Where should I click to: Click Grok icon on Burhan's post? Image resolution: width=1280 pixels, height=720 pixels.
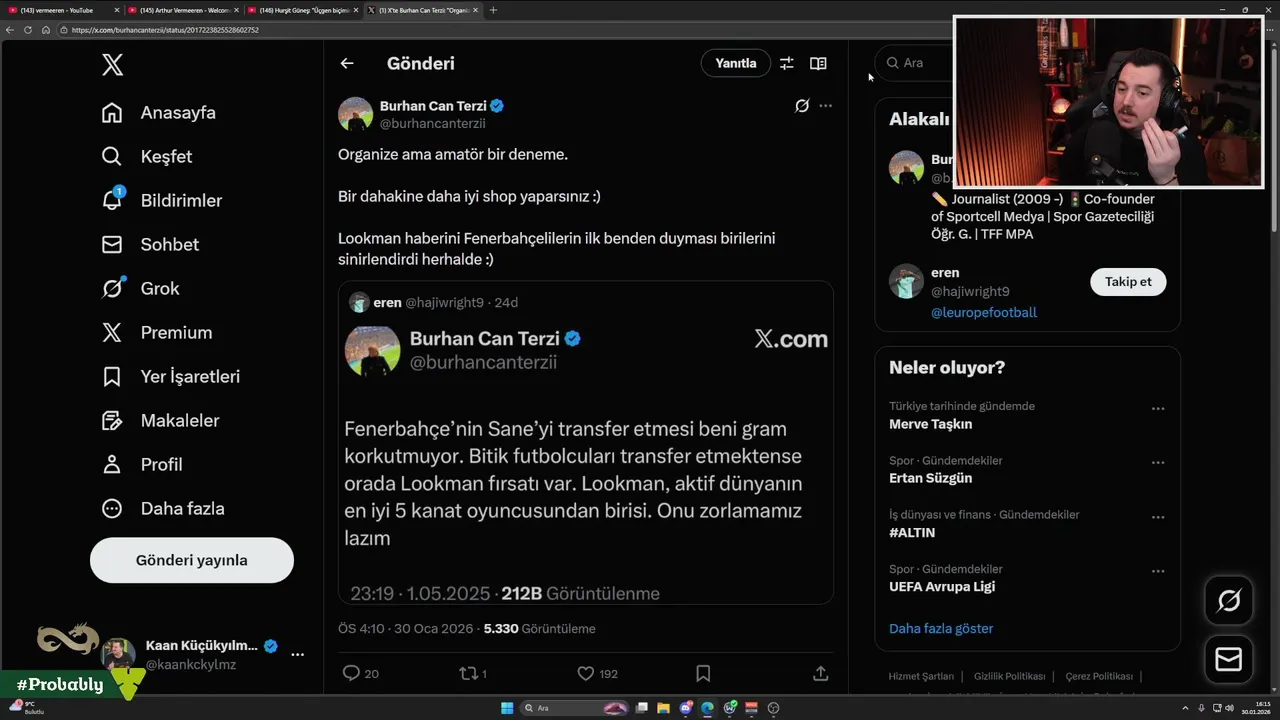[801, 105]
